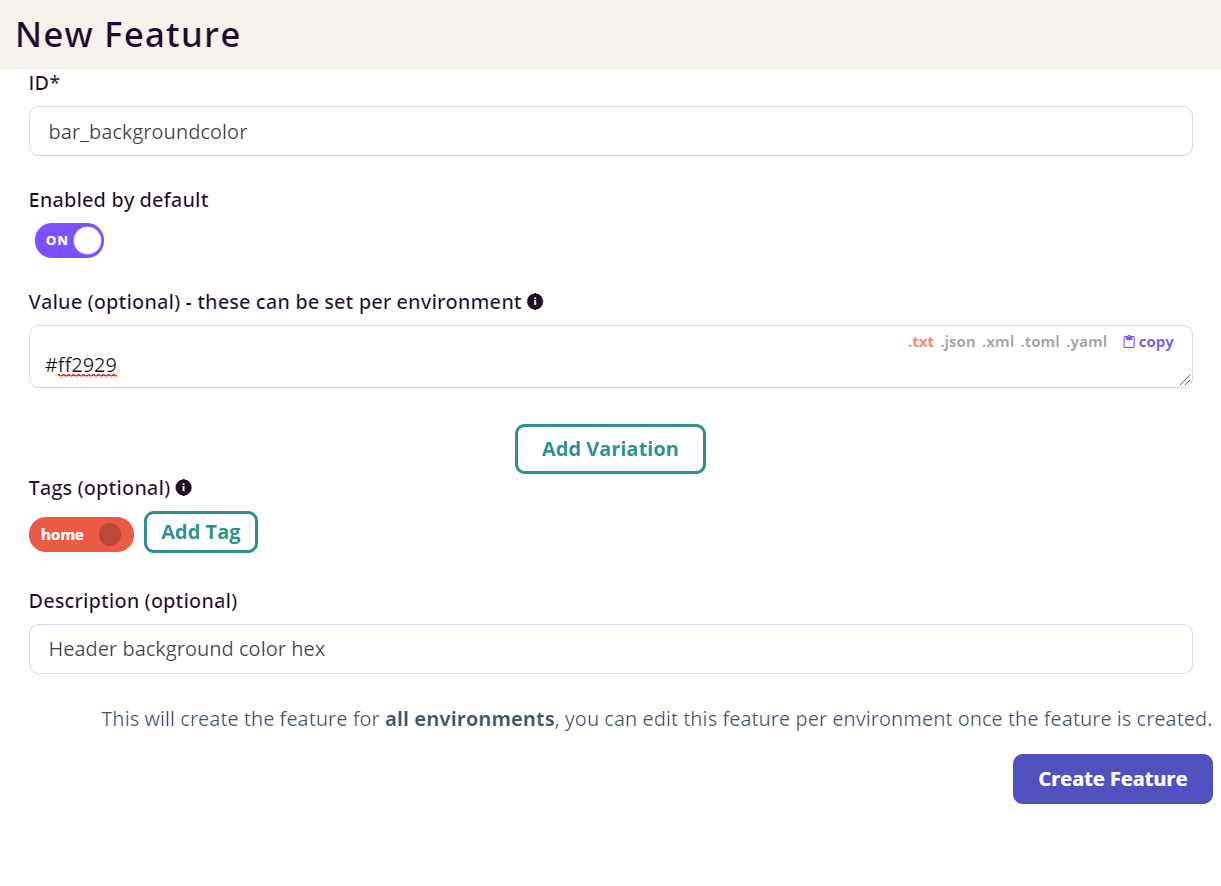
Task: Click the value textarea resize grip
Action: click(1185, 380)
